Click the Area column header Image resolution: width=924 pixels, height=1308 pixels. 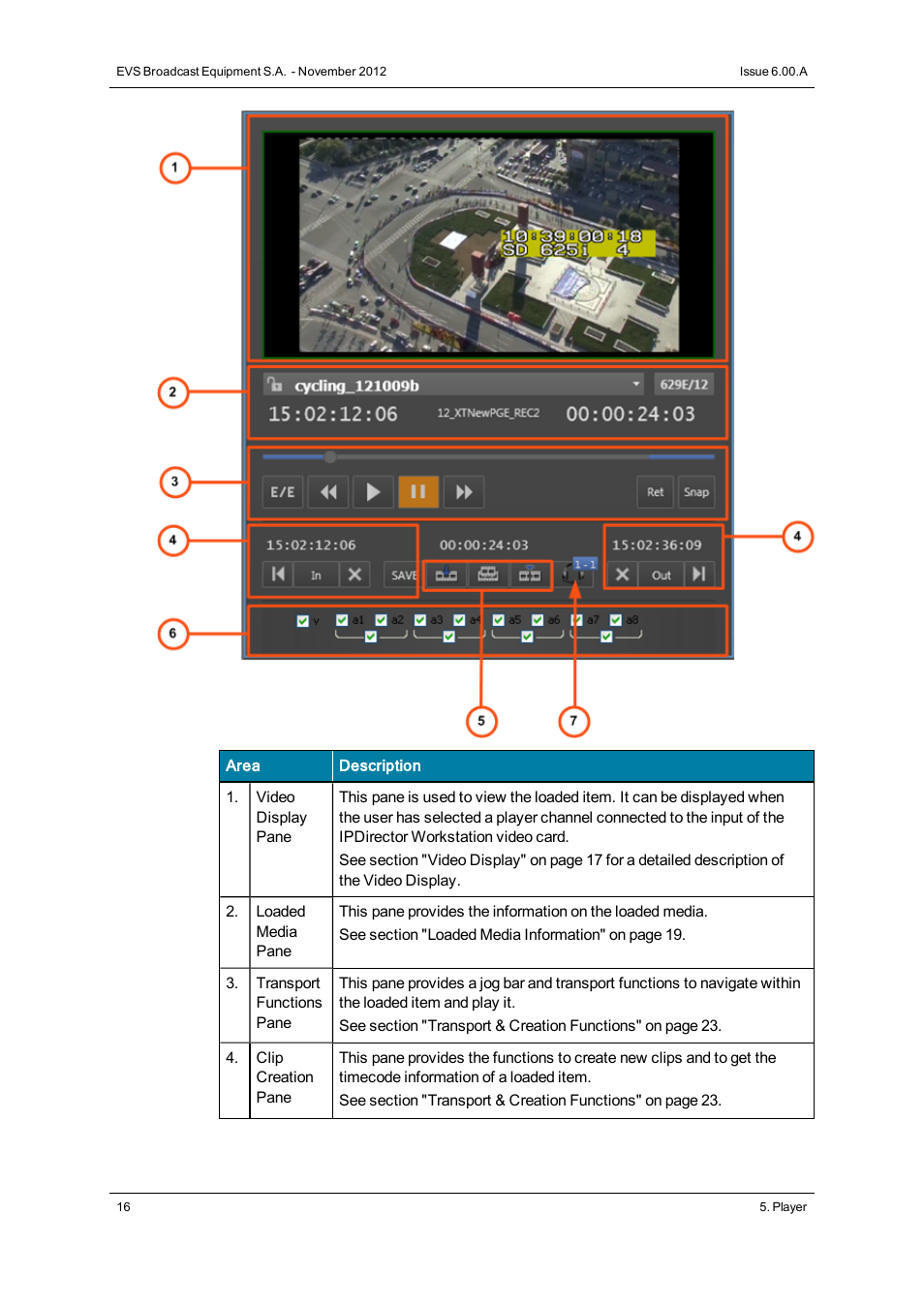tap(276, 765)
